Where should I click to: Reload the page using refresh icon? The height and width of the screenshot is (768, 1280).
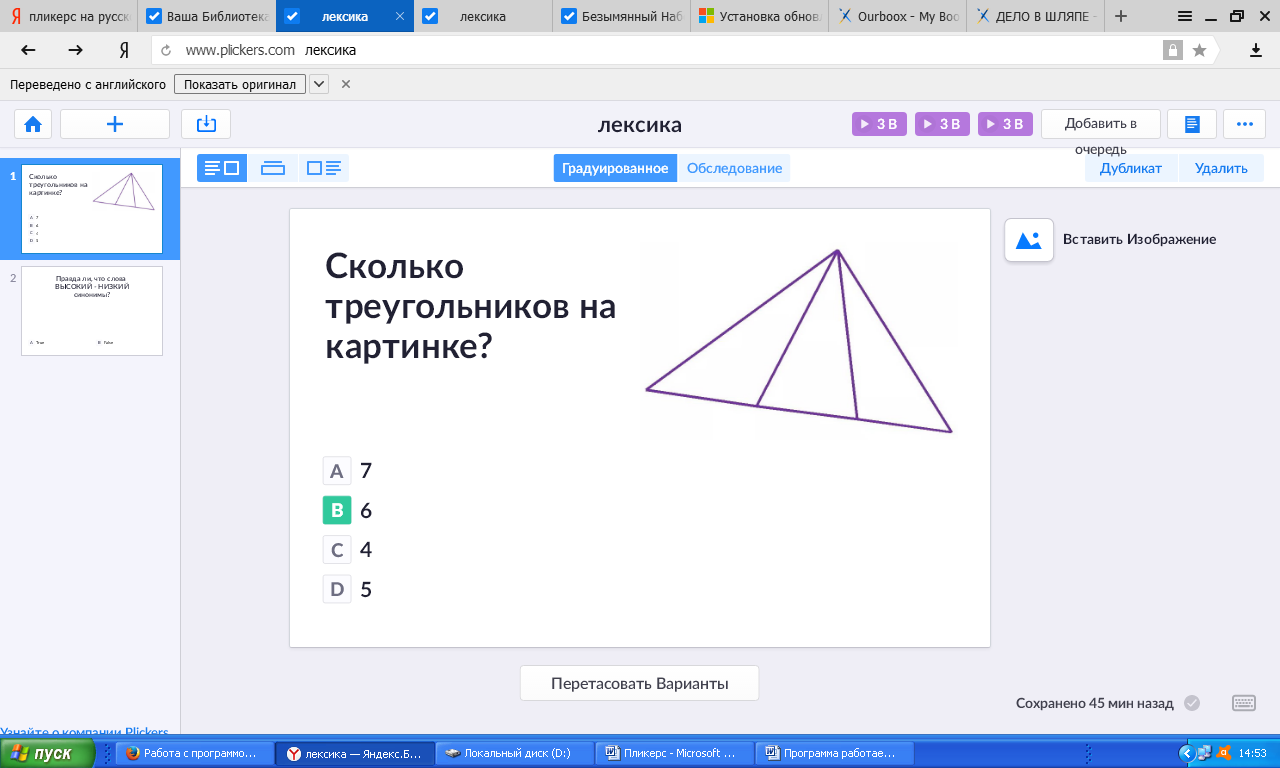166,50
